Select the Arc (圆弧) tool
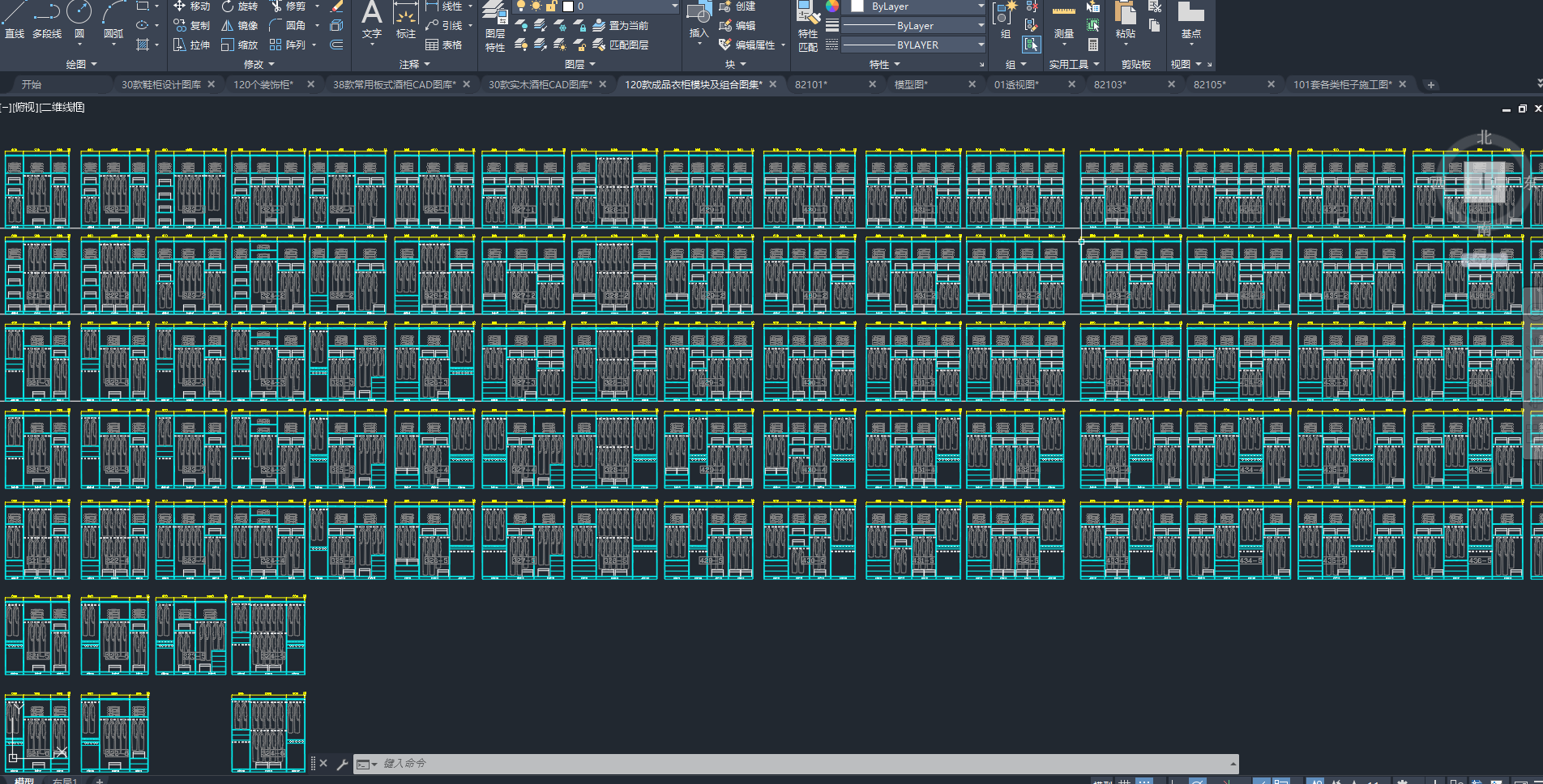Screen dimensions: 1543x784 point(113,19)
